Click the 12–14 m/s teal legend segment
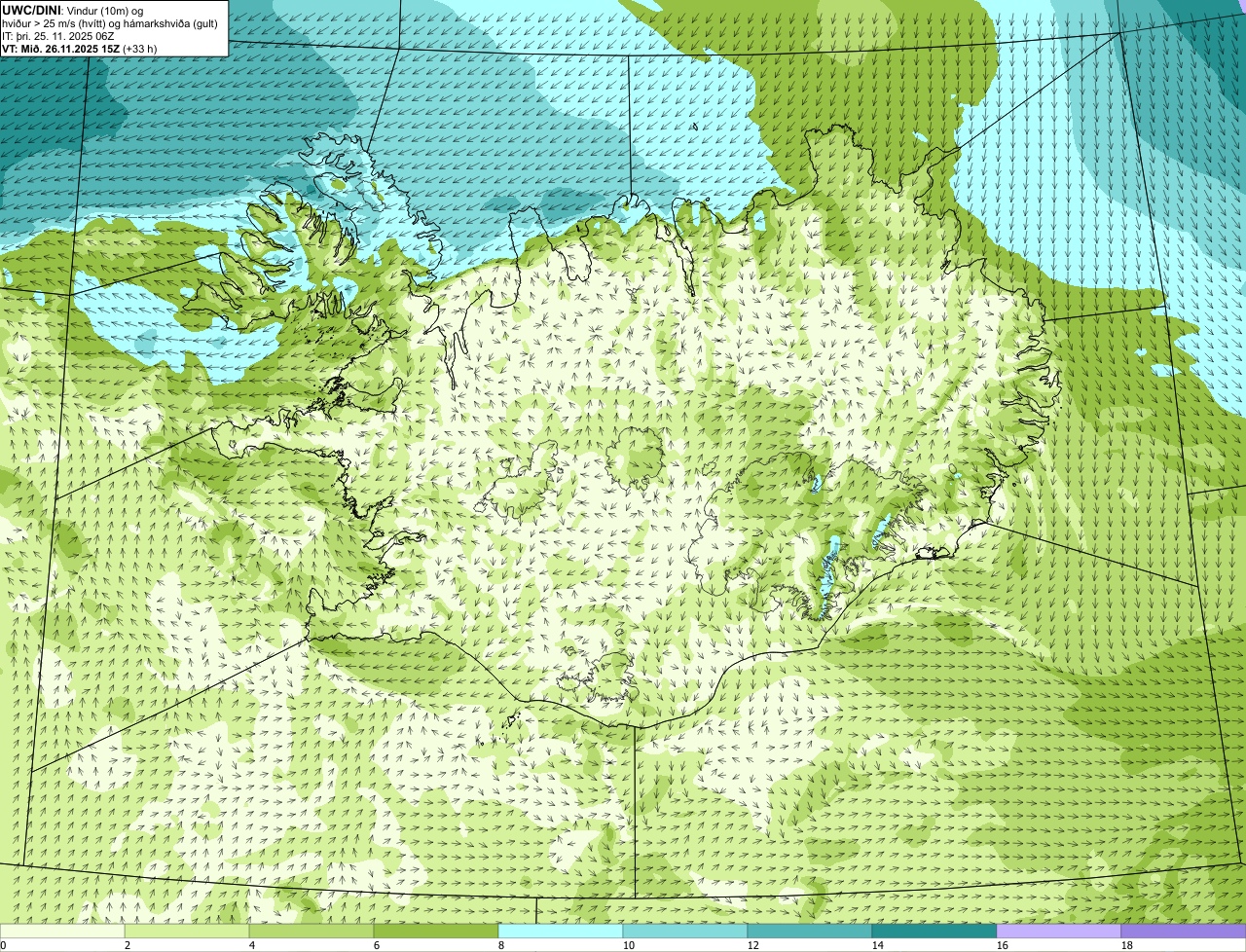 coord(810,931)
